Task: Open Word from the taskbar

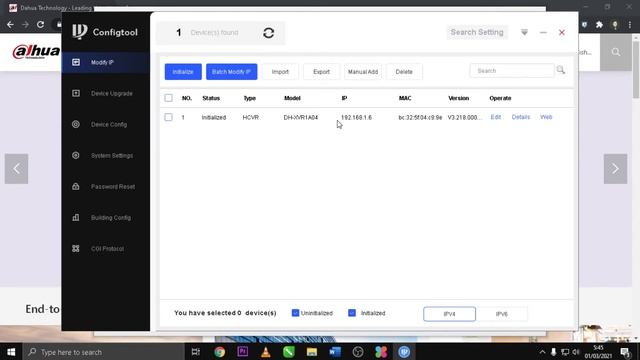Action: click(335, 352)
